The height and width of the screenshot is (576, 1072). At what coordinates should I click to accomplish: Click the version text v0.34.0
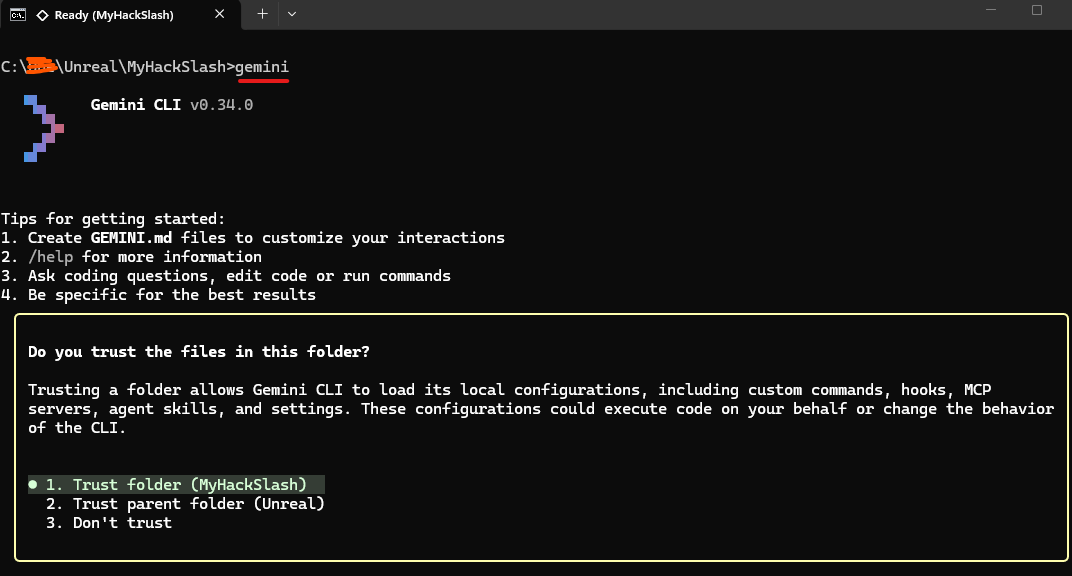coord(222,105)
